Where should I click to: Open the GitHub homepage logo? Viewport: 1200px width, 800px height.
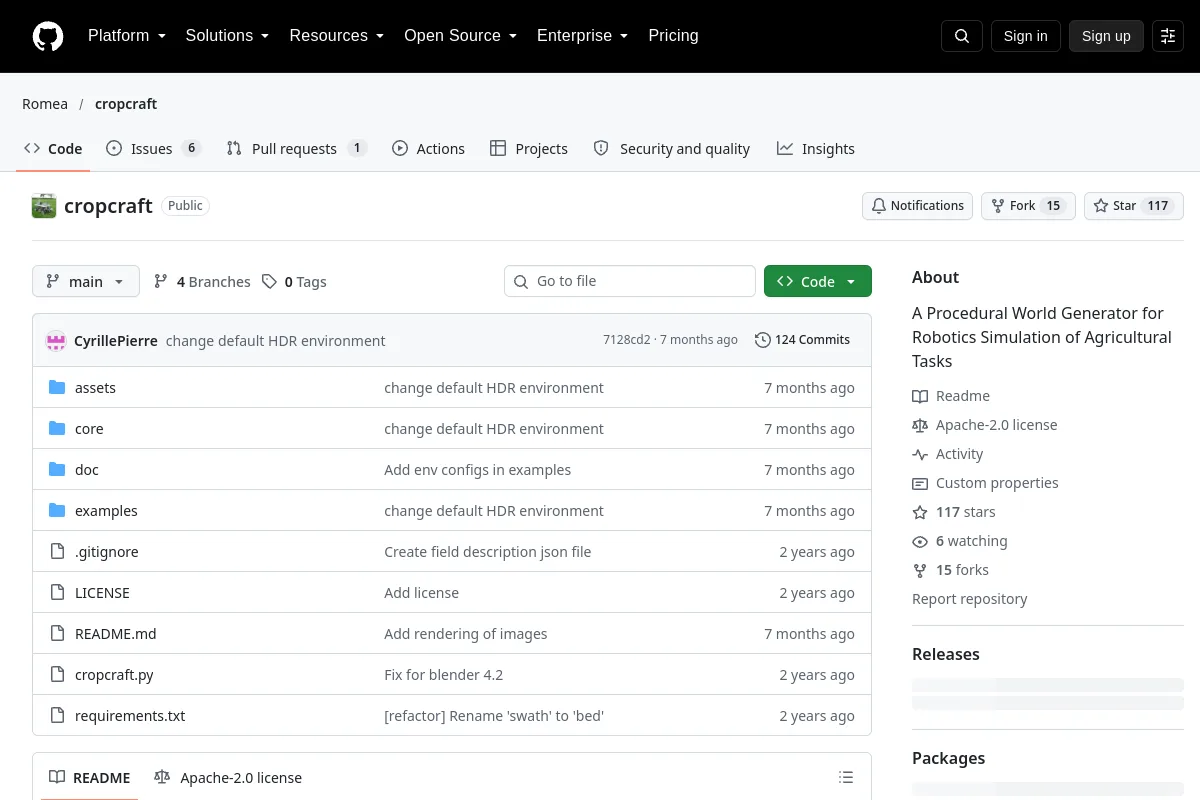48,36
